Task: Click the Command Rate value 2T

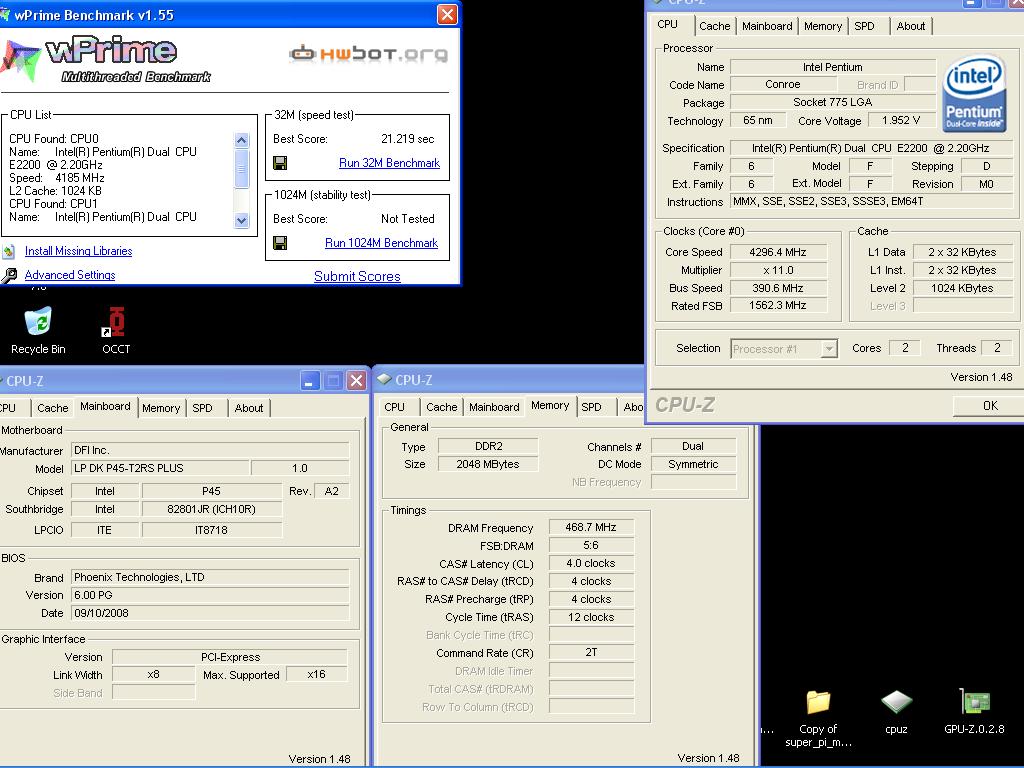Action: (x=591, y=652)
